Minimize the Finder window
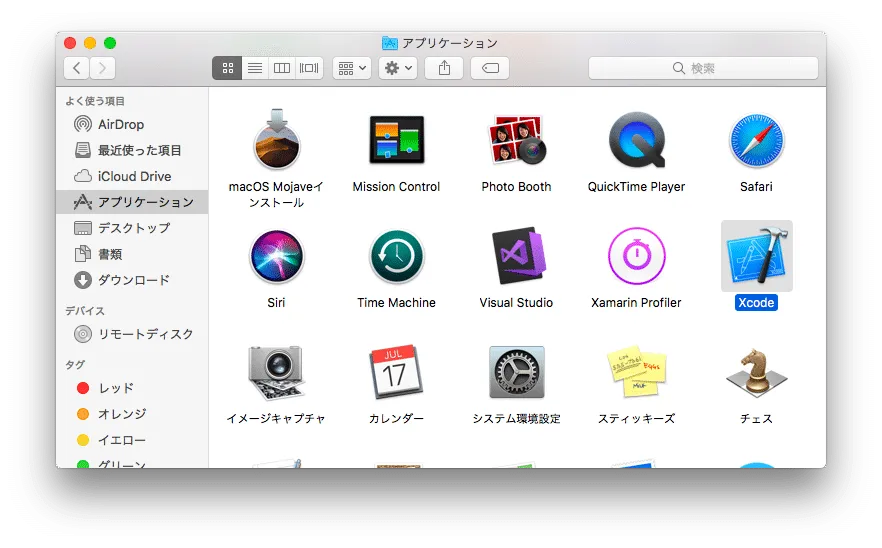882x548 pixels. point(90,43)
